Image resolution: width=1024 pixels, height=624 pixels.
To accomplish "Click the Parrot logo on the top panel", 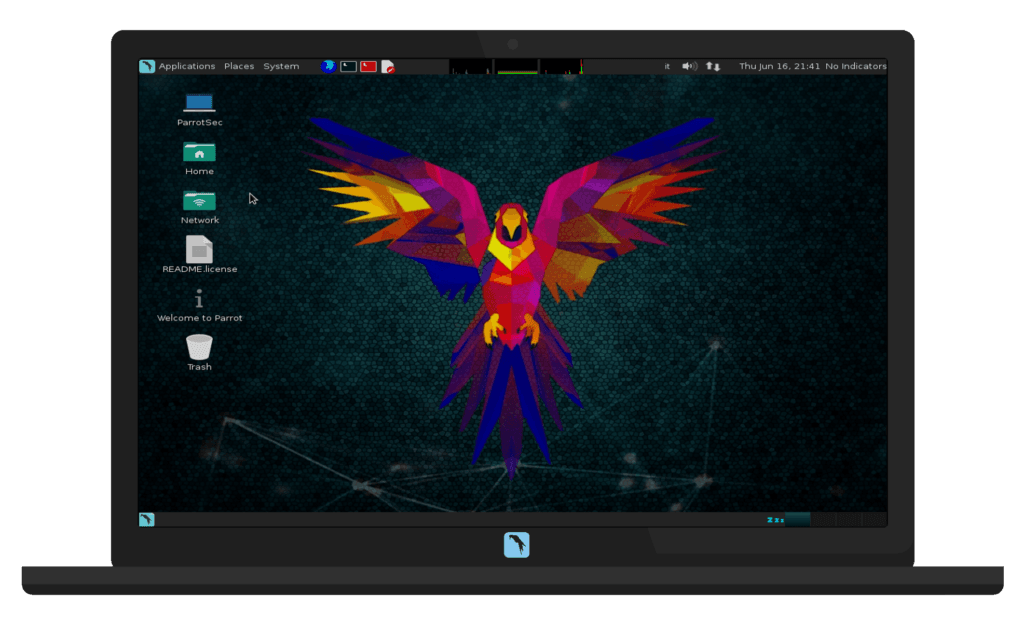I will (x=145, y=66).
